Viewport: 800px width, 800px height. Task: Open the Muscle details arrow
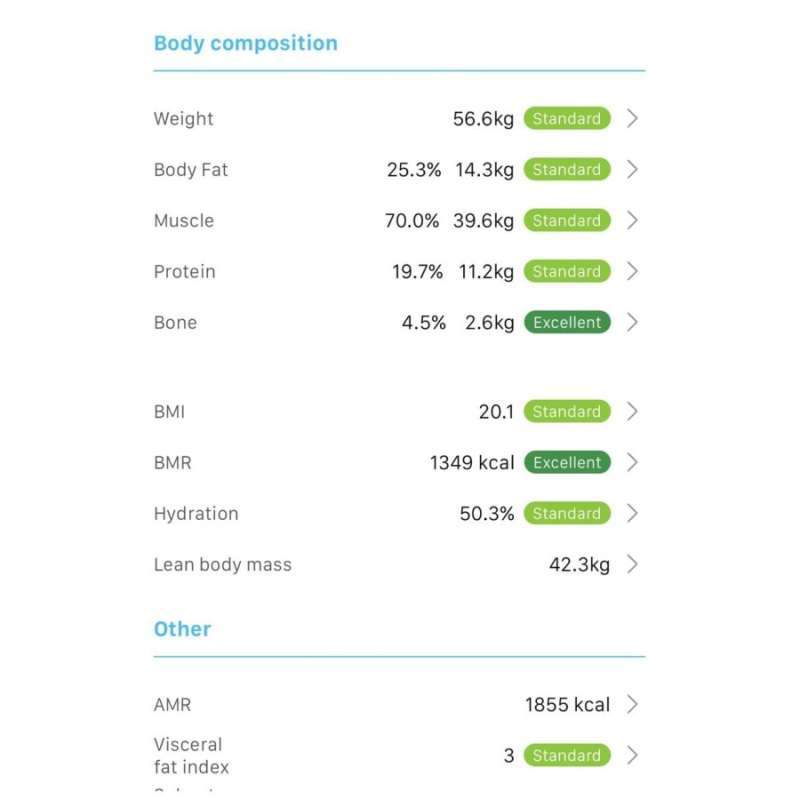click(x=632, y=220)
